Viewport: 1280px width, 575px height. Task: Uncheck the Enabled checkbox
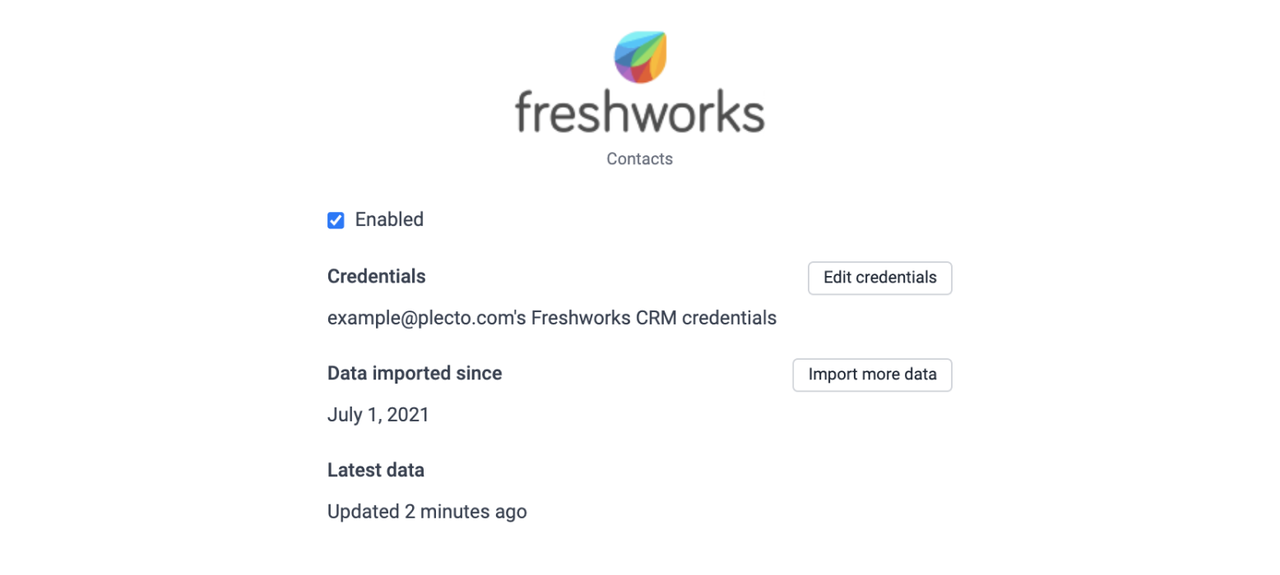tap(336, 220)
